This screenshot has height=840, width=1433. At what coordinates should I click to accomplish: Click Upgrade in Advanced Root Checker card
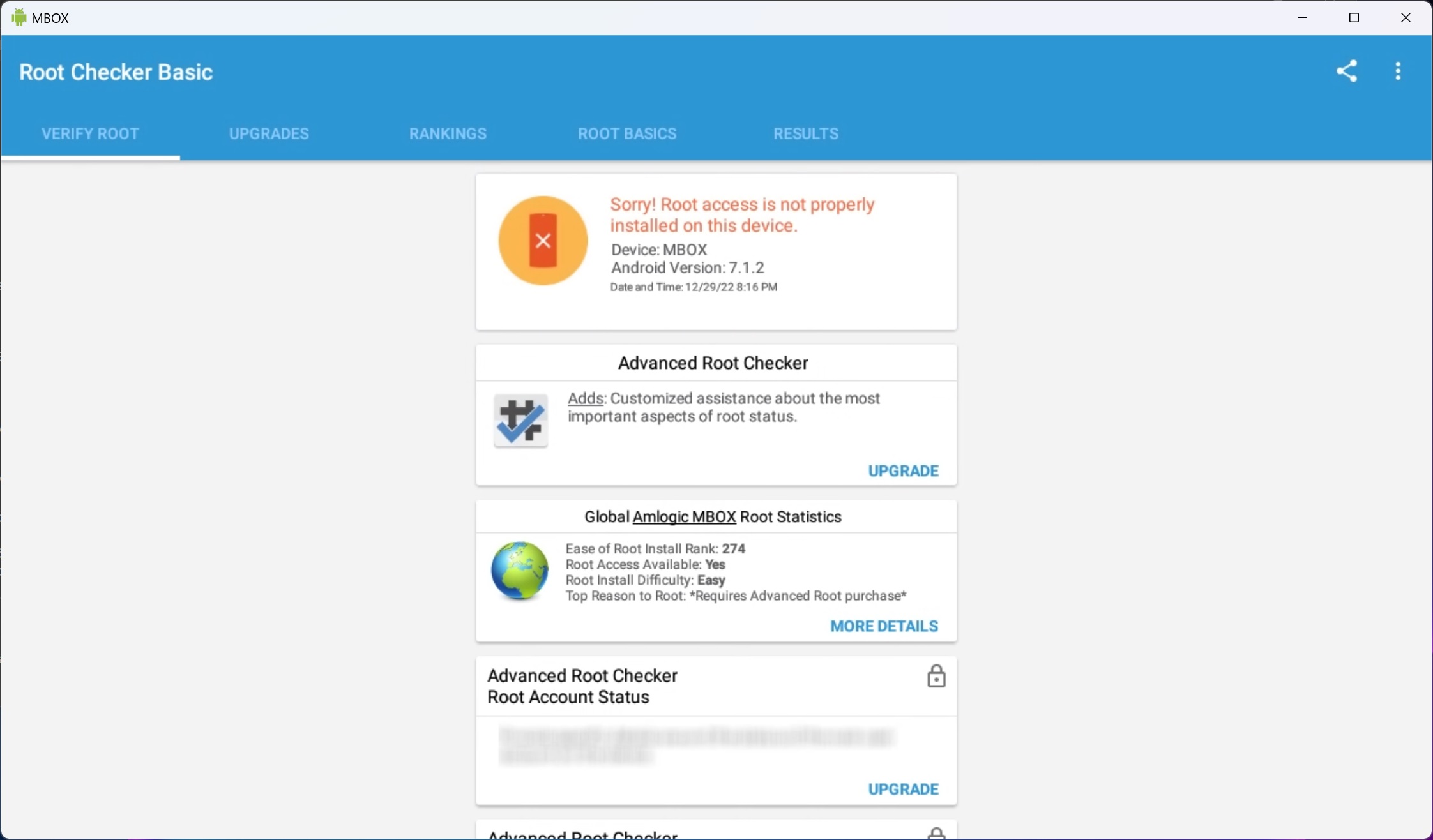click(x=903, y=471)
